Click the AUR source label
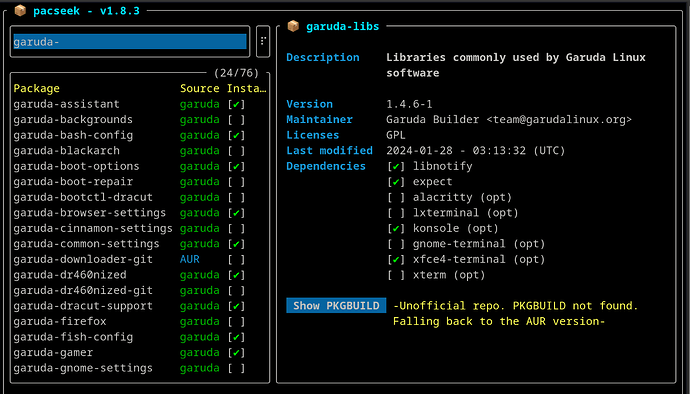The width and height of the screenshot is (690, 394). (x=190, y=259)
